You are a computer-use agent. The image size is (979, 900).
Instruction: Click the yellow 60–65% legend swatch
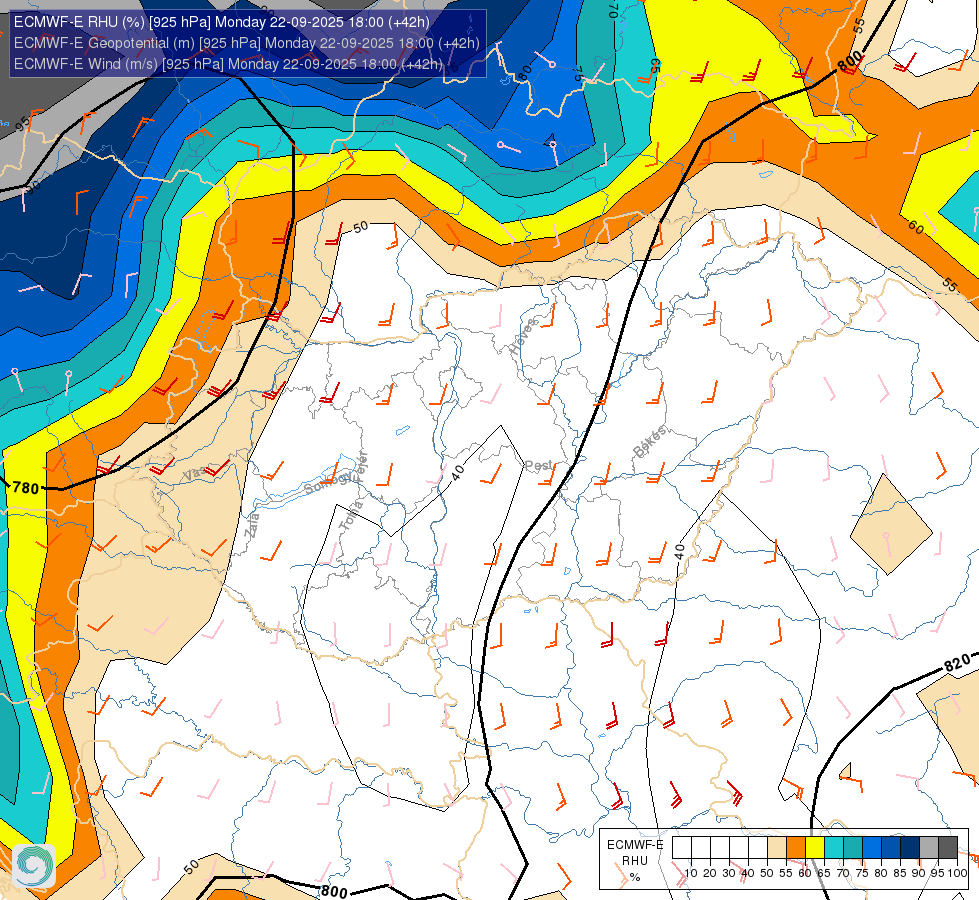click(x=815, y=848)
